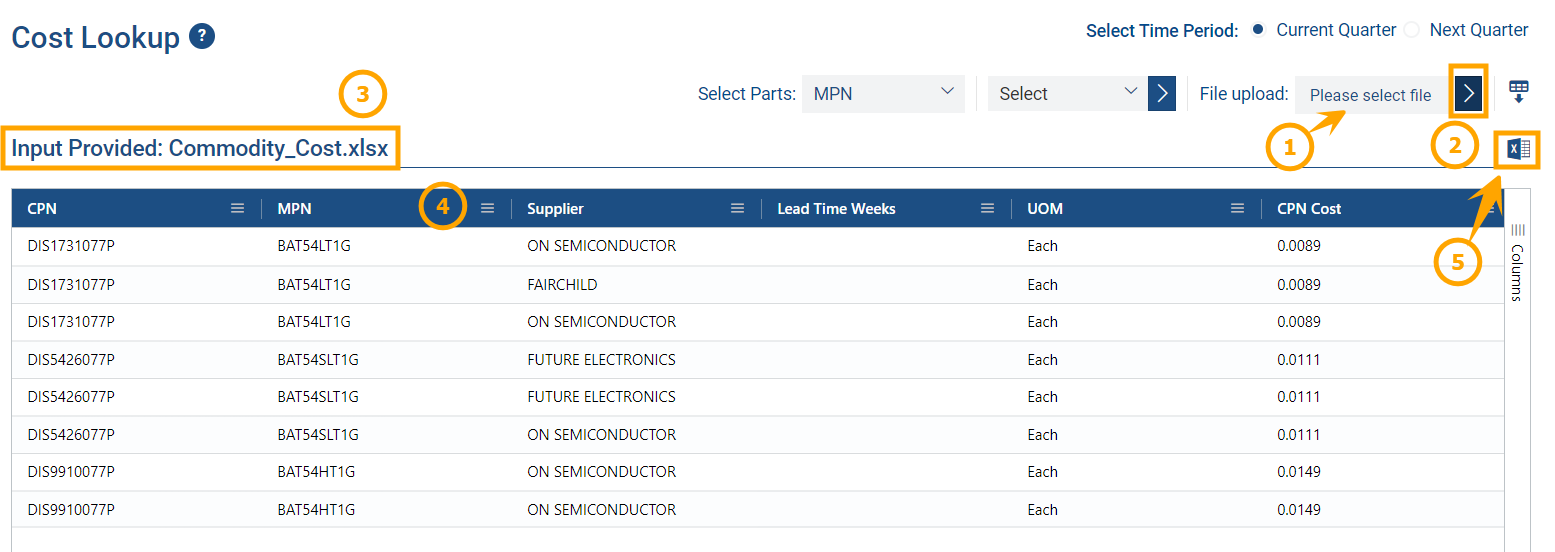
Task: Open the Supplier column menu icon
Action: (x=737, y=209)
